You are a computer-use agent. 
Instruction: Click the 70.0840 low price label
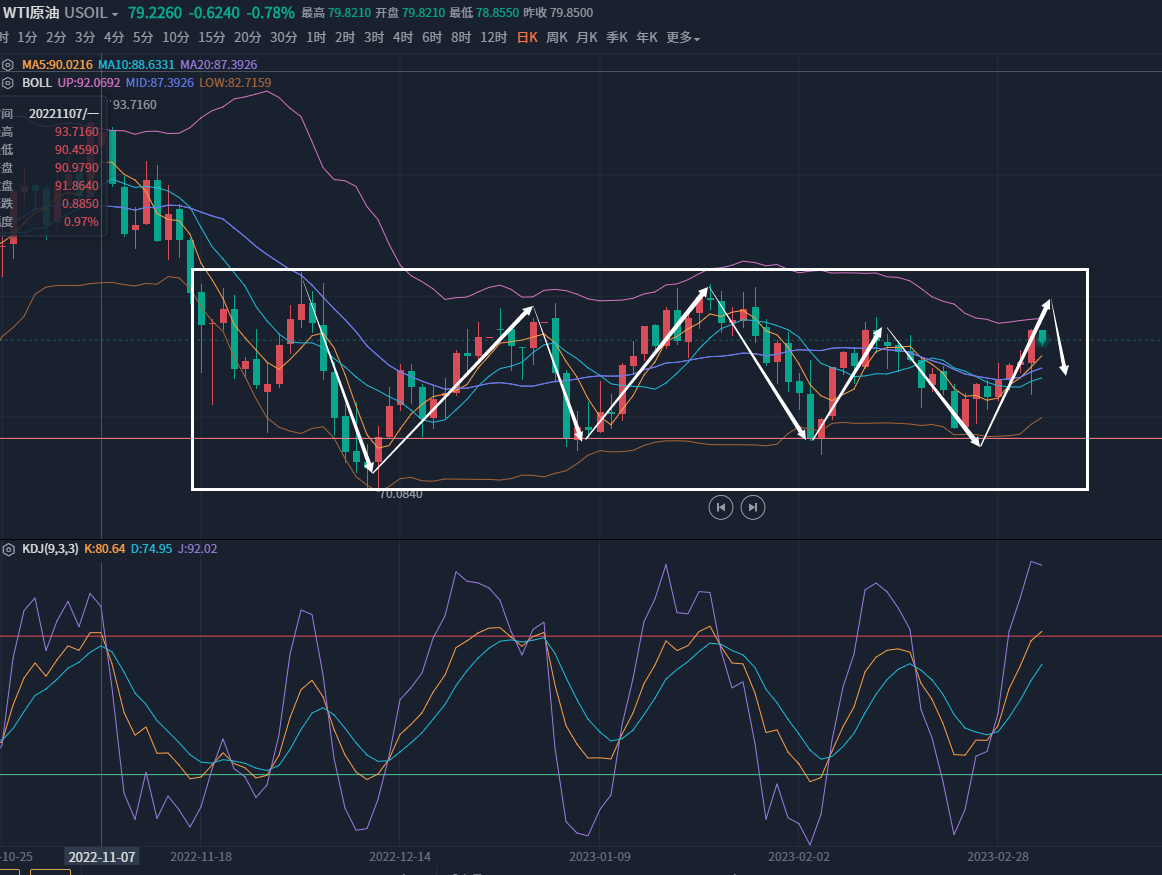point(400,494)
